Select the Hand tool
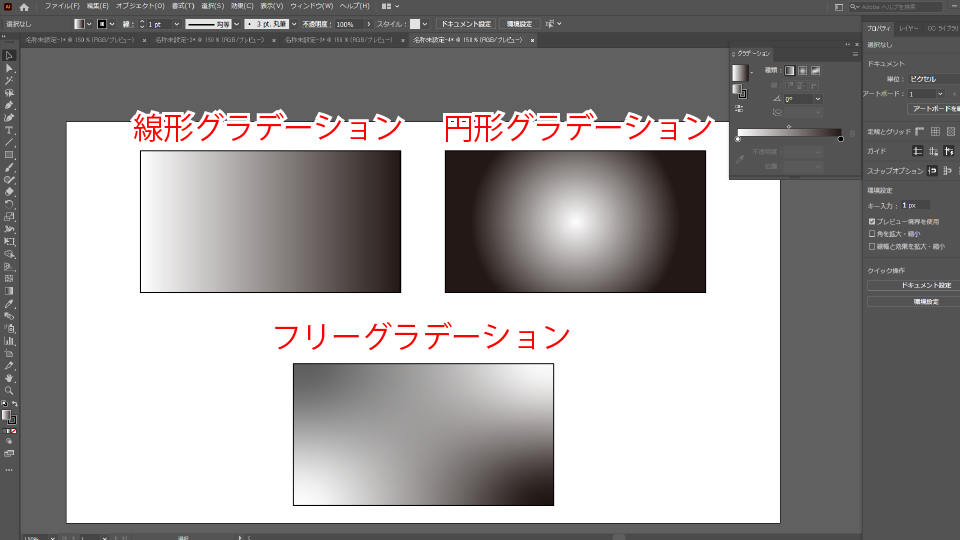960x540 pixels. point(9,378)
